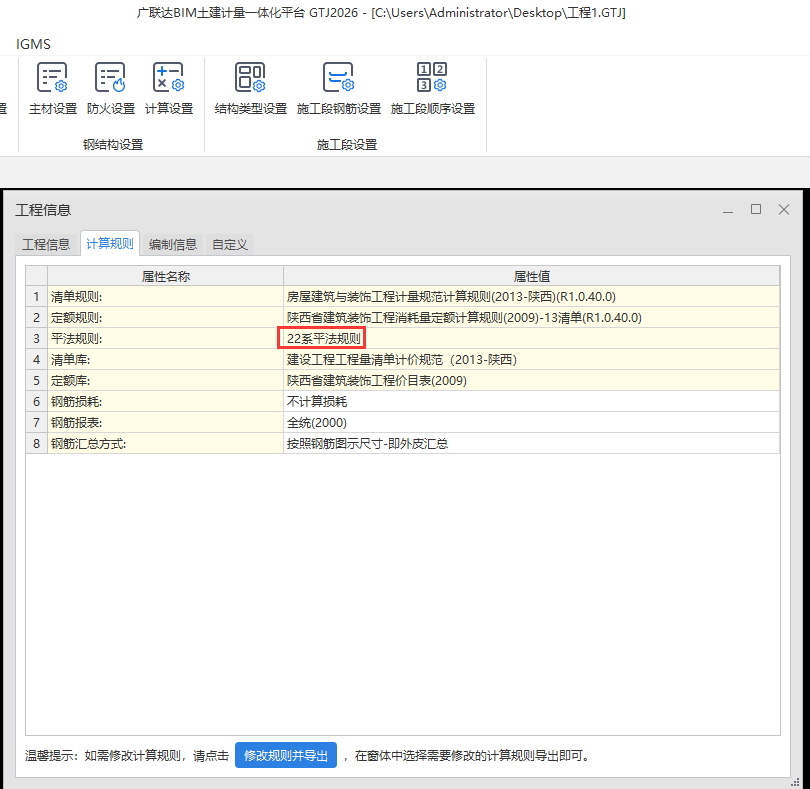Select row number 1 header
This screenshot has width=810, height=789.
point(37,297)
